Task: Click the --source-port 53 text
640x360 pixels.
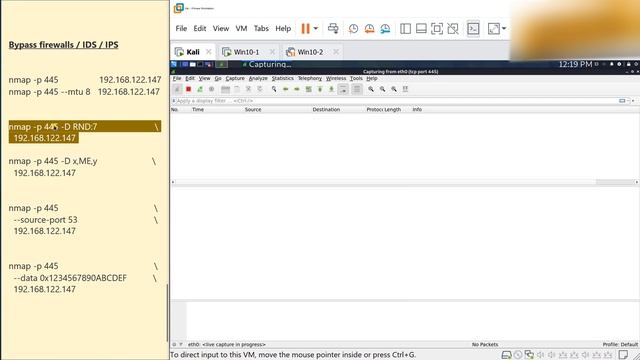Action: [46, 220]
